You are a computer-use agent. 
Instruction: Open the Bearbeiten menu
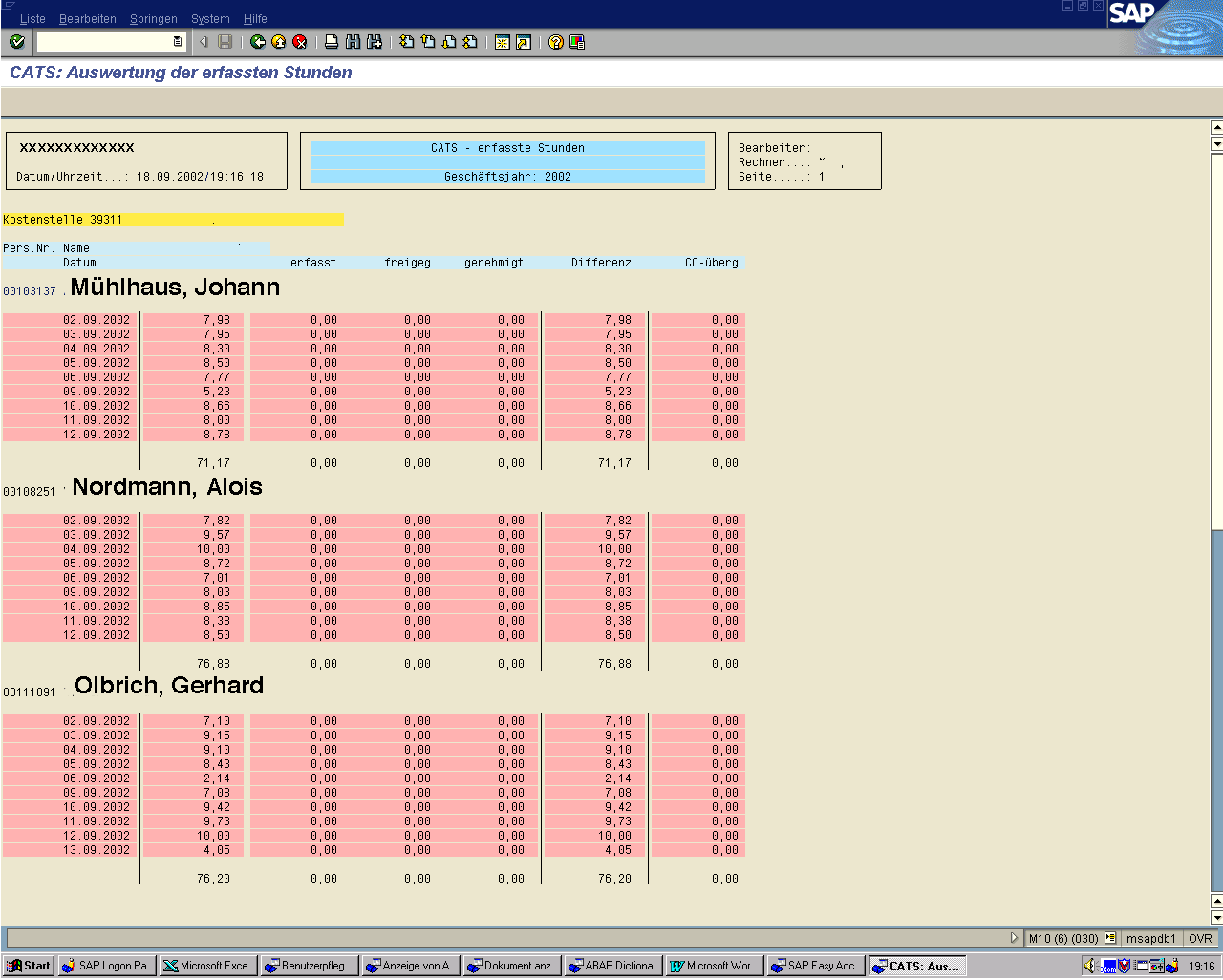pyautogui.click(x=88, y=19)
